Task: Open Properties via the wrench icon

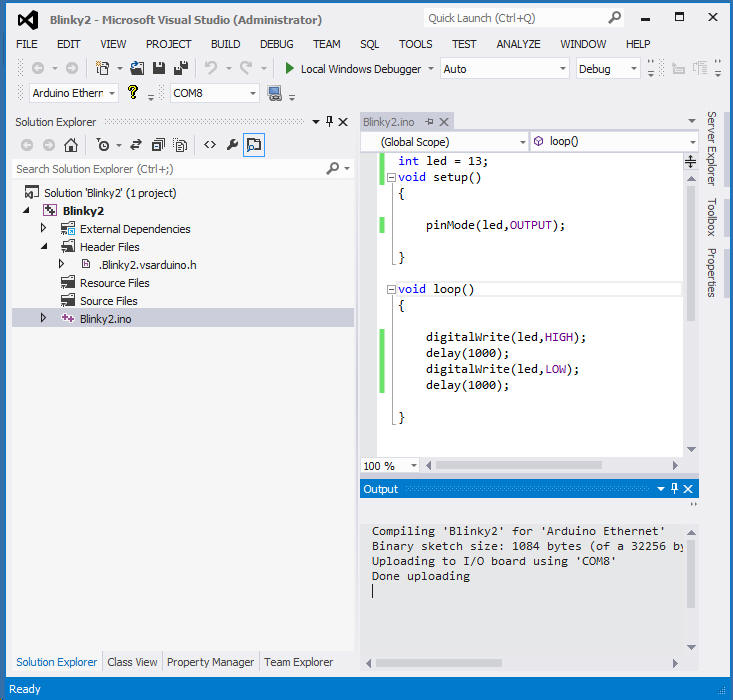Action: point(232,145)
